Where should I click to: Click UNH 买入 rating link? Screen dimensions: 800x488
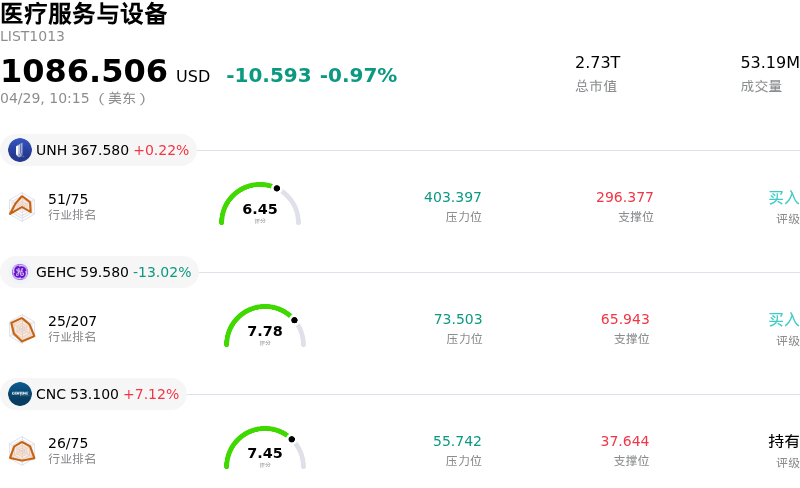click(783, 198)
